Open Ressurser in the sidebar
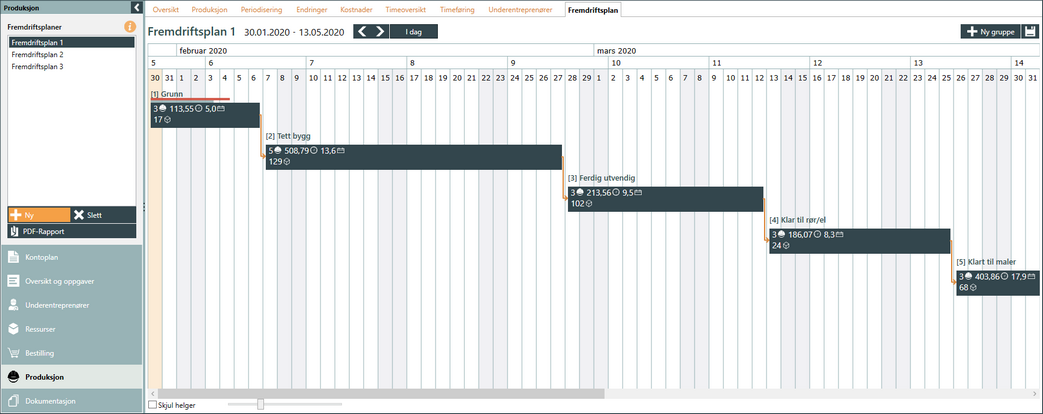The width and height of the screenshot is (1043, 414). [42, 329]
